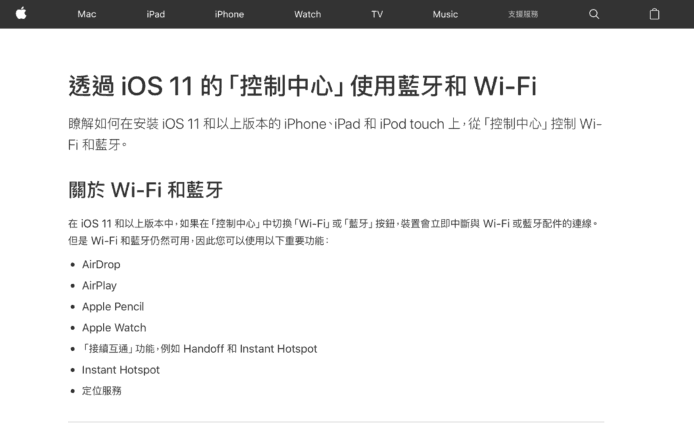Click the intro paragraph starting with 瞭解如何
Viewport: 694px width, 423px height.
335,134
